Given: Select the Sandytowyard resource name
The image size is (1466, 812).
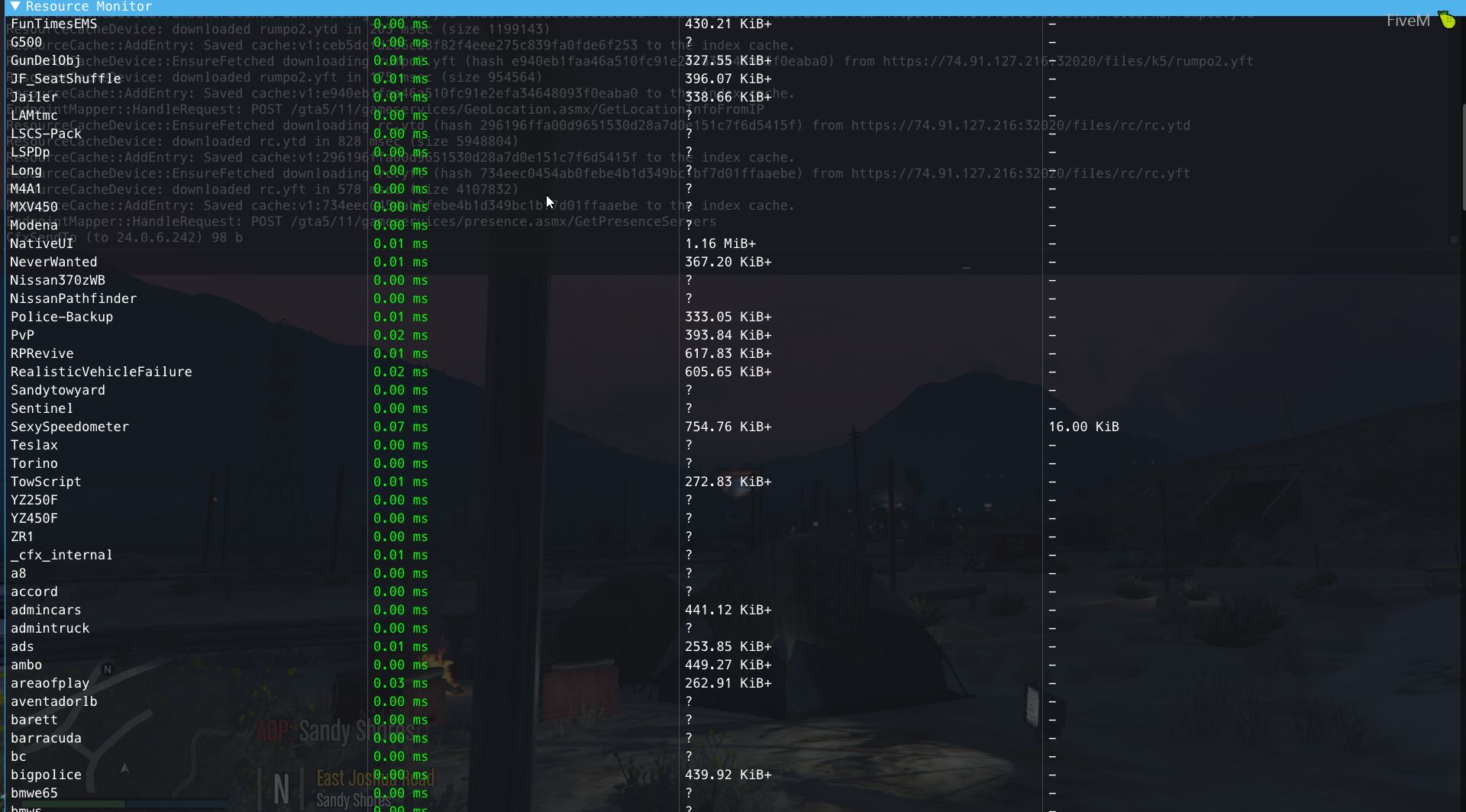Looking at the screenshot, I should [x=58, y=390].
